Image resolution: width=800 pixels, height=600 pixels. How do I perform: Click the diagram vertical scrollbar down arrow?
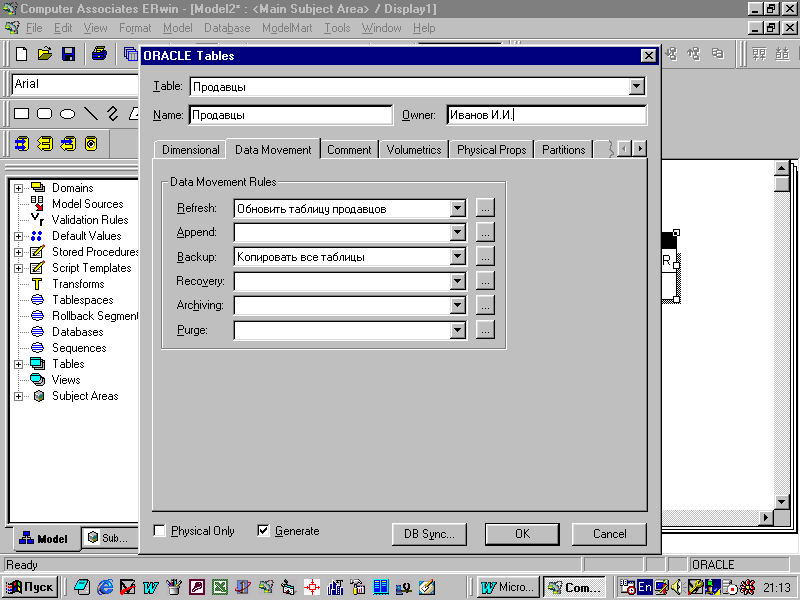pos(781,502)
